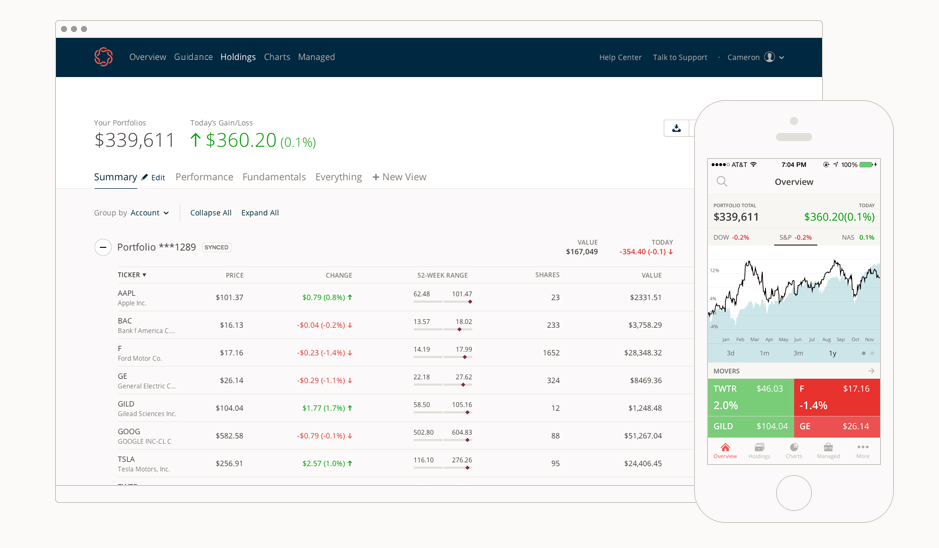Click TSLA 52-week range bar
939x548 pixels.
pos(443,467)
